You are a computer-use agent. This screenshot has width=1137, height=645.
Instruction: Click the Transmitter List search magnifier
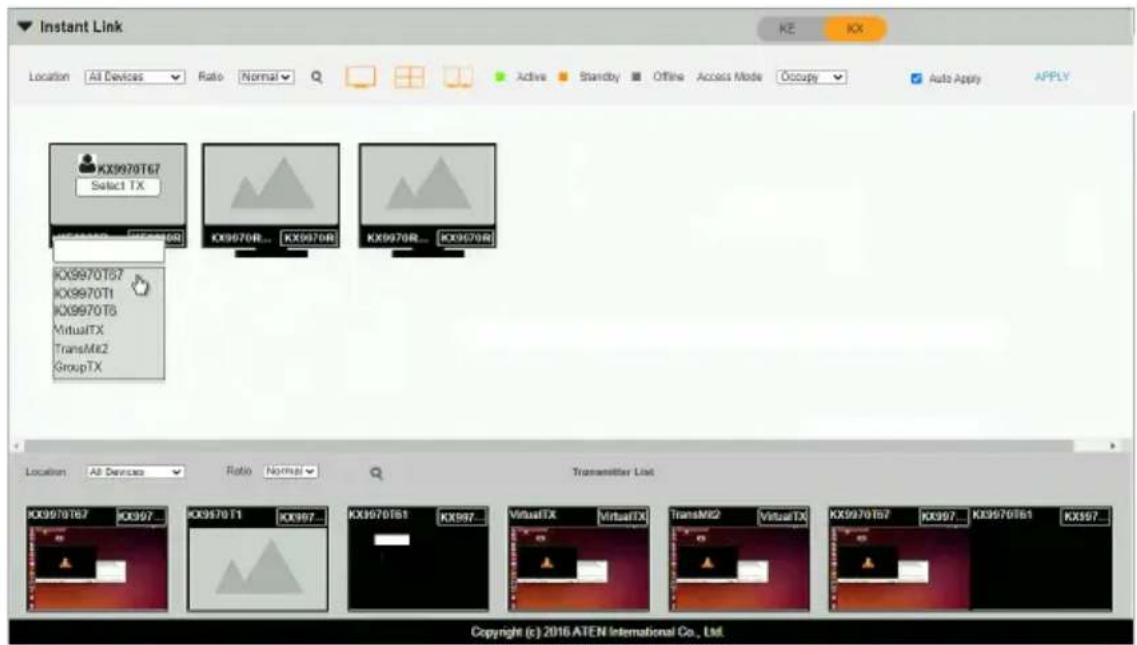click(376, 473)
